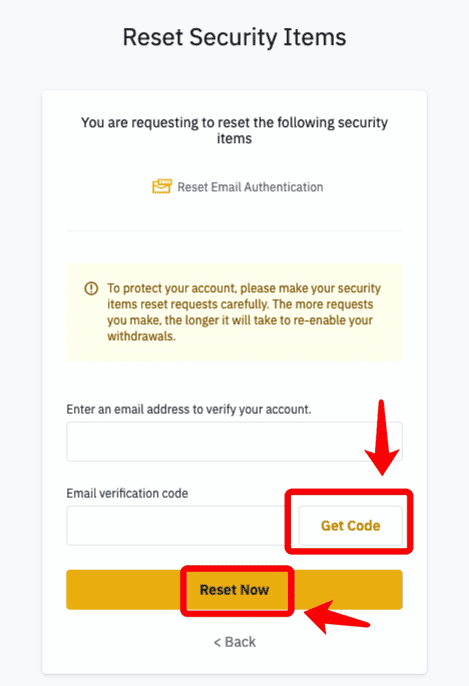469x686 pixels.
Task: Click the less-than chevron beside Back
Action: click(x=217, y=642)
